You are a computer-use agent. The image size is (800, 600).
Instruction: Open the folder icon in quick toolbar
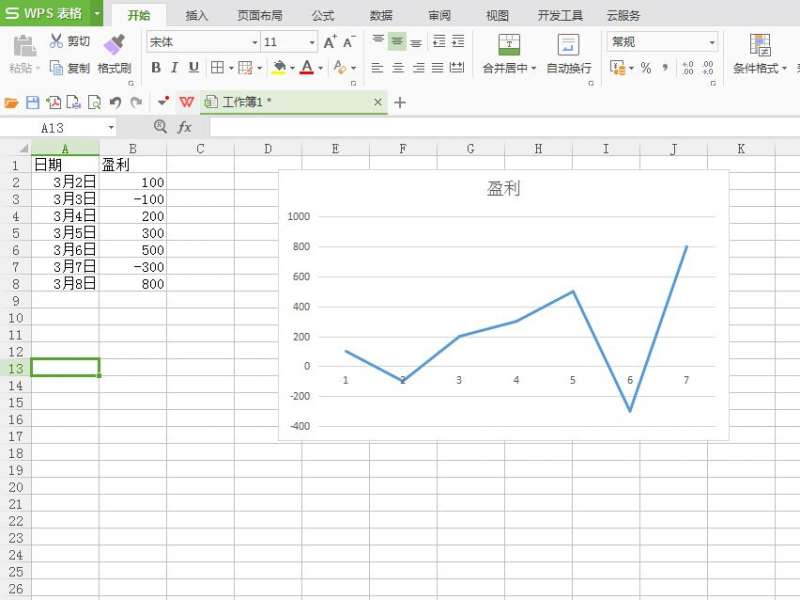point(12,102)
